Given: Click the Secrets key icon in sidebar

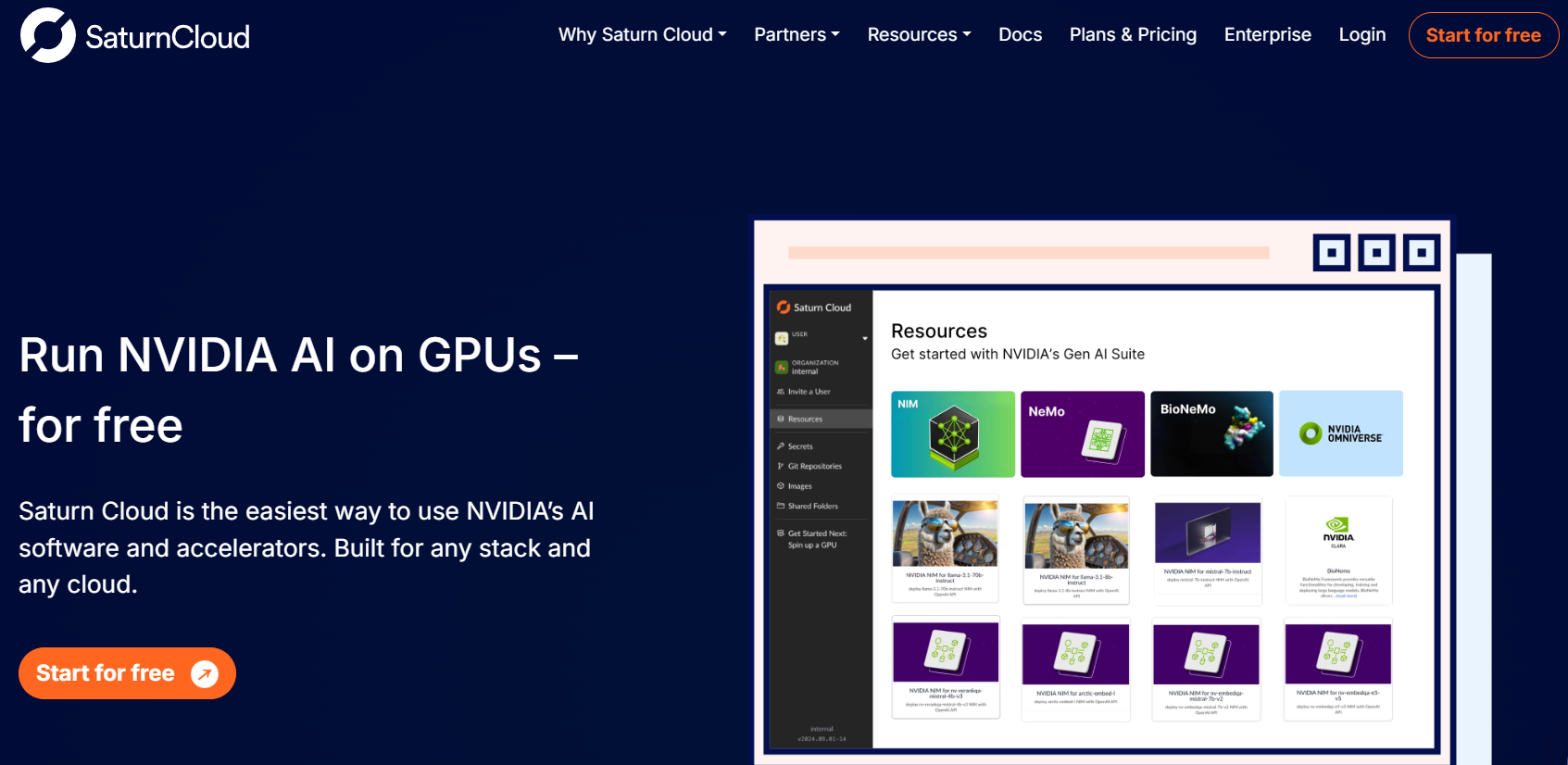Looking at the screenshot, I should 781,446.
